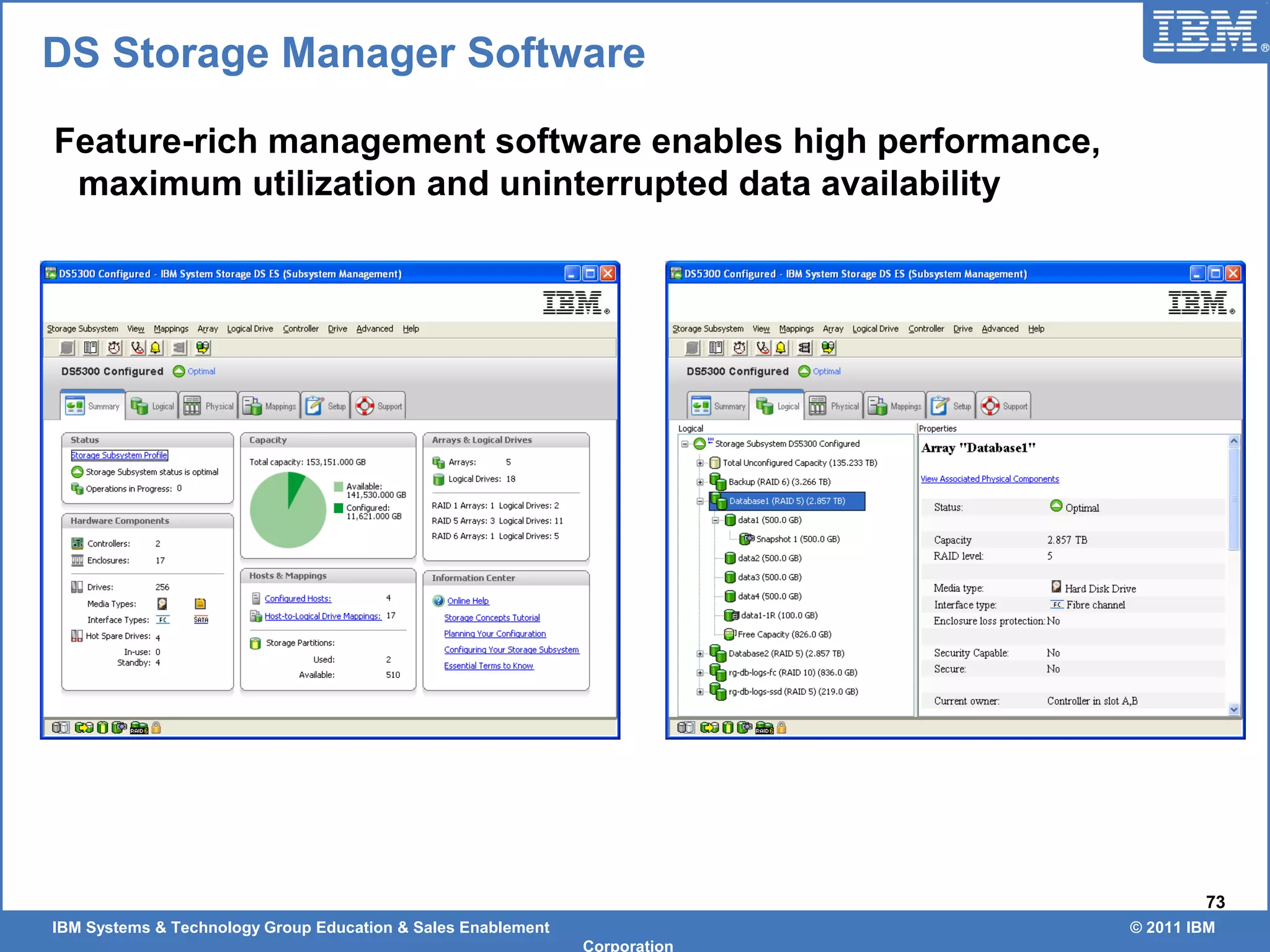Open the Logical tab in the Summary window
The image size is (1270, 952).
pos(152,406)
